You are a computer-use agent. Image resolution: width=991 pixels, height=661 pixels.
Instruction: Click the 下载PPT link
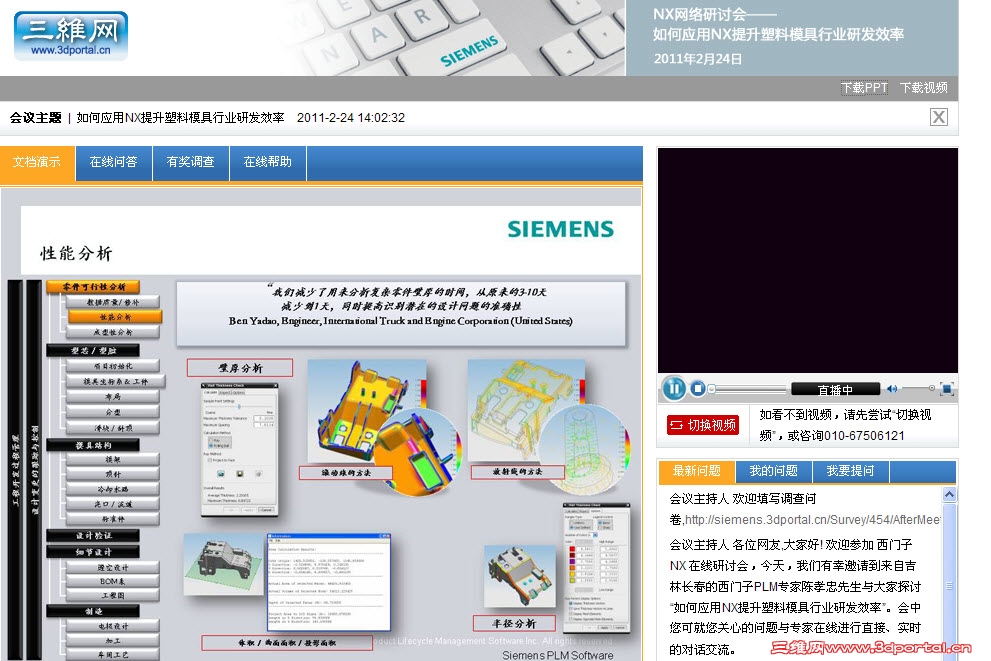pyautogui.click(x=864, y=88)
